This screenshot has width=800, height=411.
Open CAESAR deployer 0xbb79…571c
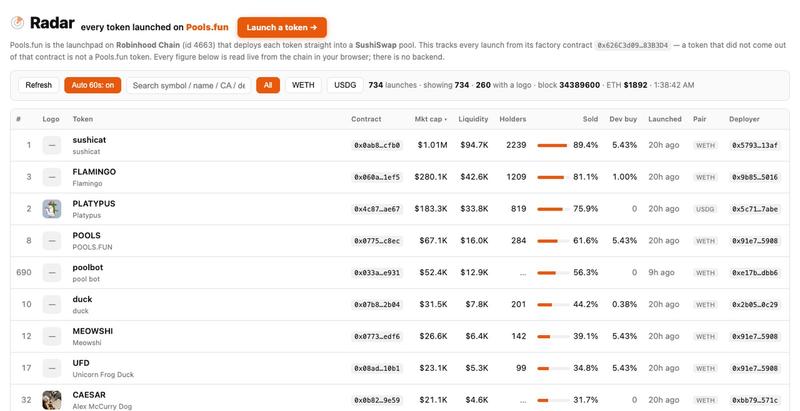coord(755,400)
